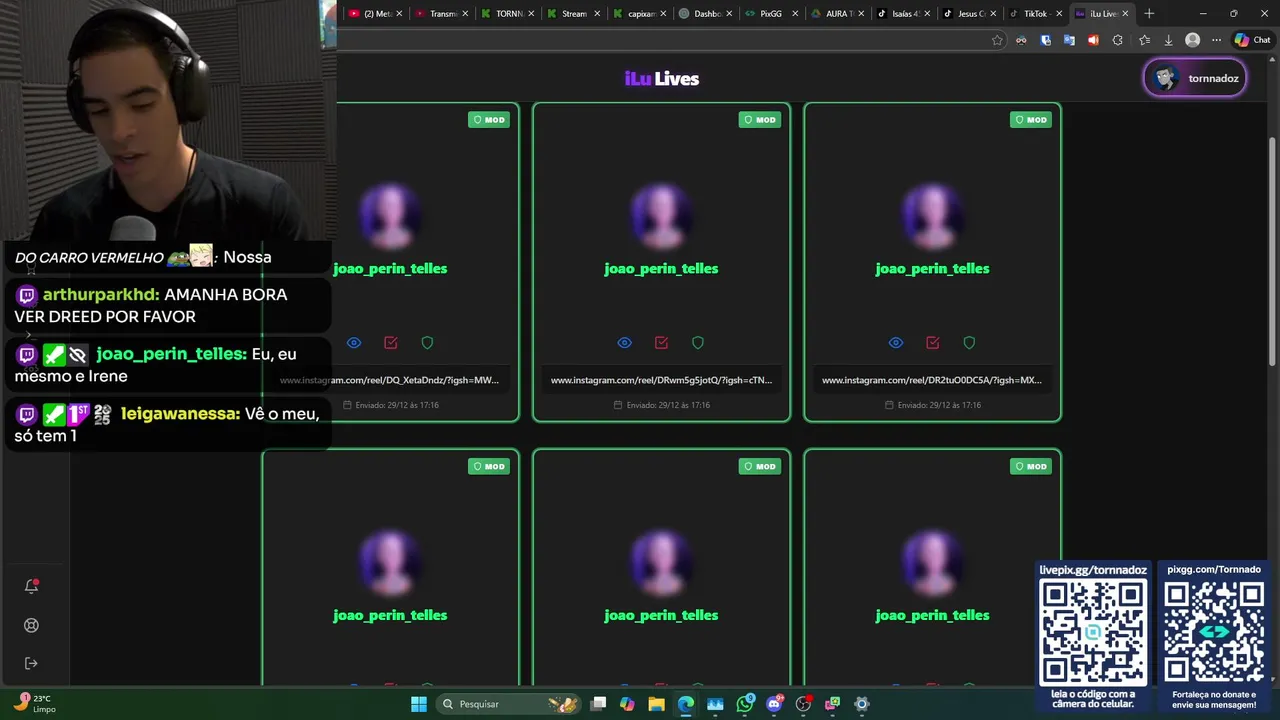Close the TikTok browser tab
The width and height of the screenshot is (1280, 720).
pyautogui.click(x=1059, y=14)
